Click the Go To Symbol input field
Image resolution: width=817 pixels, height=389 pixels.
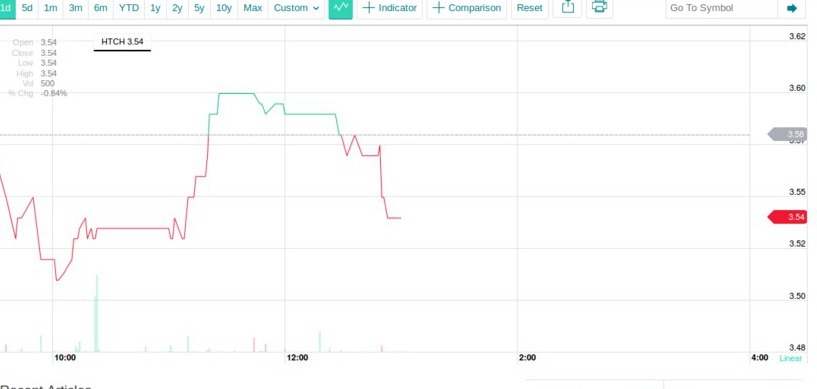(x=722, y=8)
